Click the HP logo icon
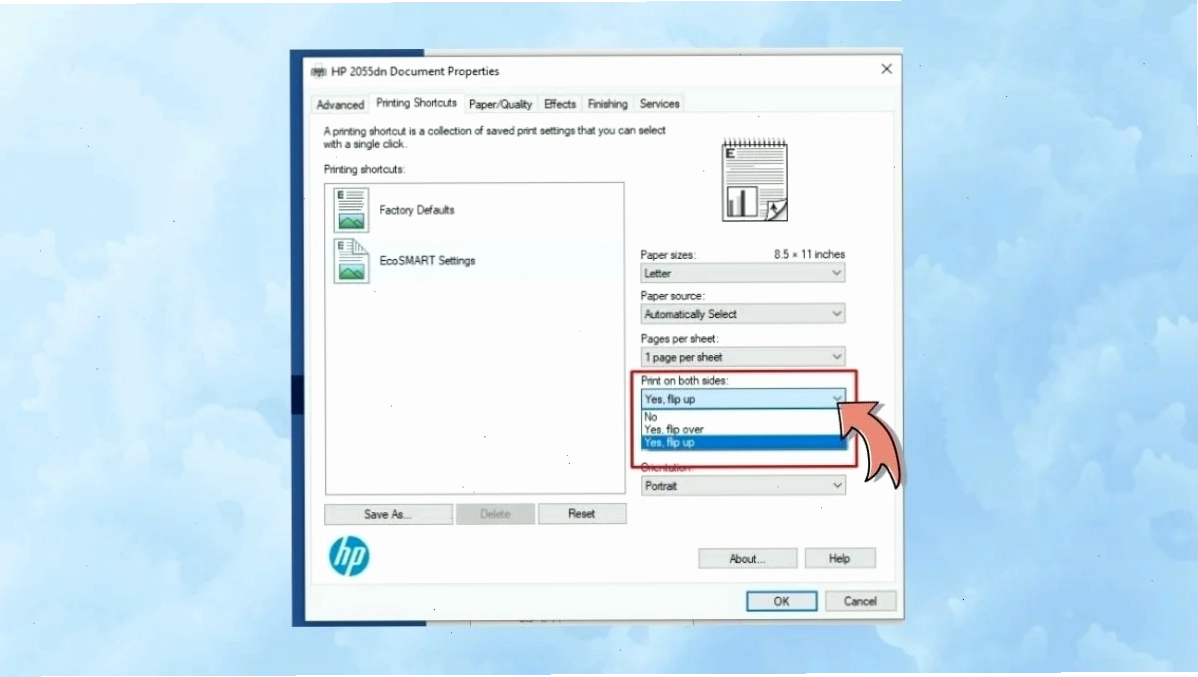 point(349,556)
